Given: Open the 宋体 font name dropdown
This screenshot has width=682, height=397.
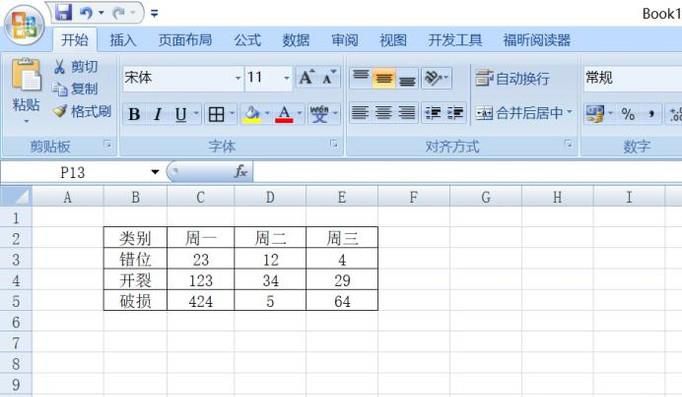Looking at the screenshot, I should click(238, 78).
